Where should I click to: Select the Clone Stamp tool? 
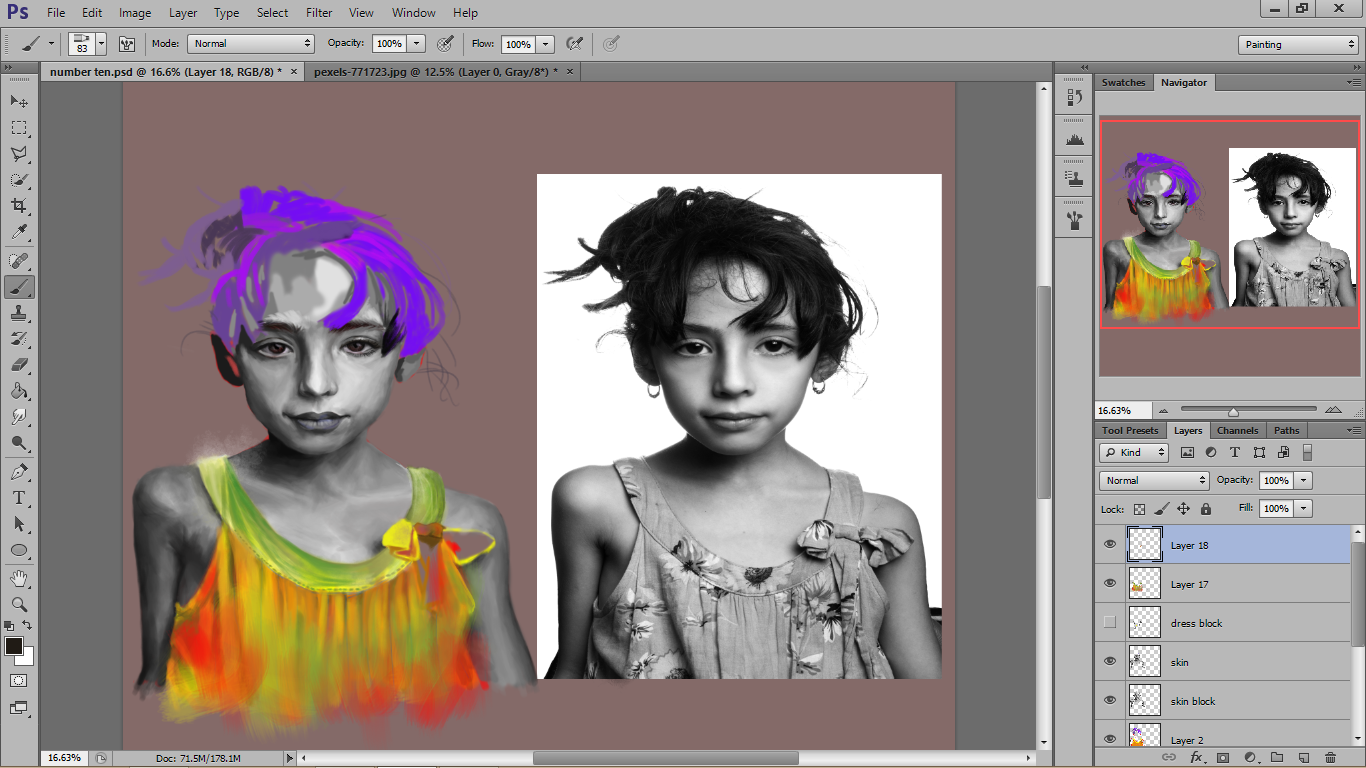tap(19, 313)
